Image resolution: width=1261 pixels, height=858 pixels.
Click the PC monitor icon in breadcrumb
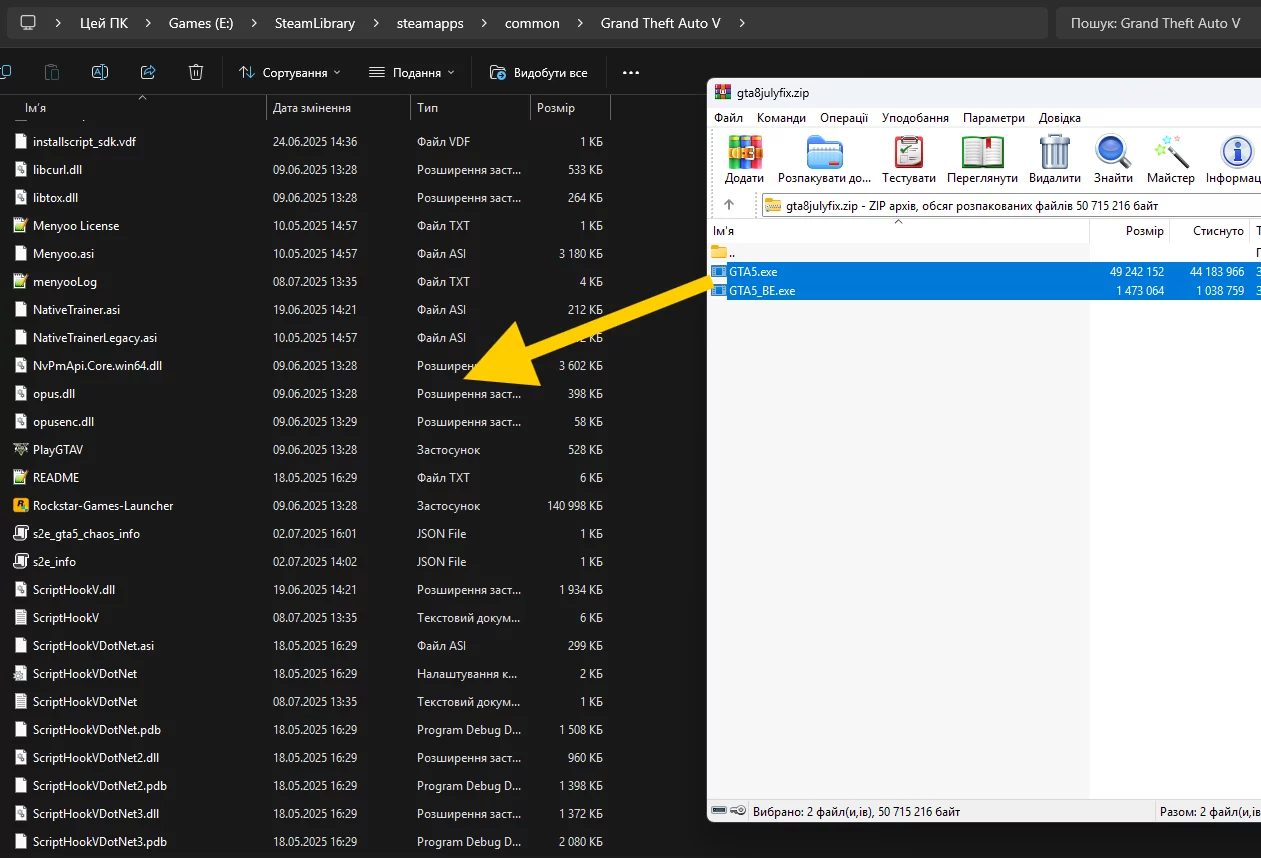pos(28,23)
